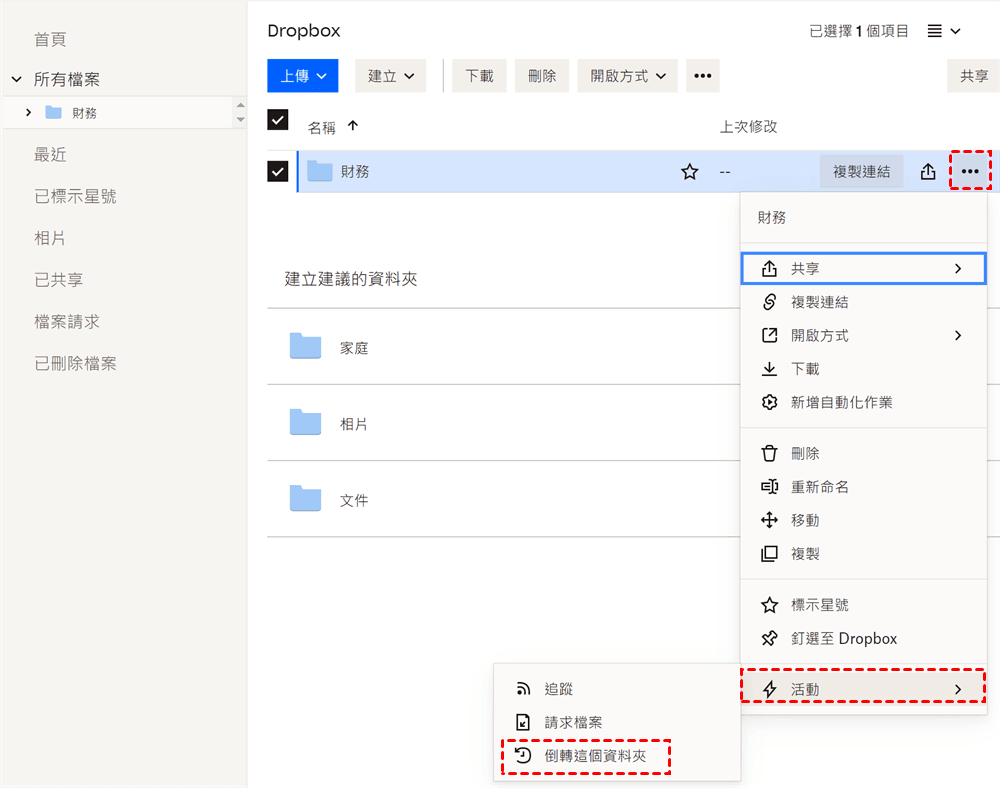The height and width of the screenshot is (788, 1000).
Task: Click the 下載 toolbar button
Action: point(480,76)
